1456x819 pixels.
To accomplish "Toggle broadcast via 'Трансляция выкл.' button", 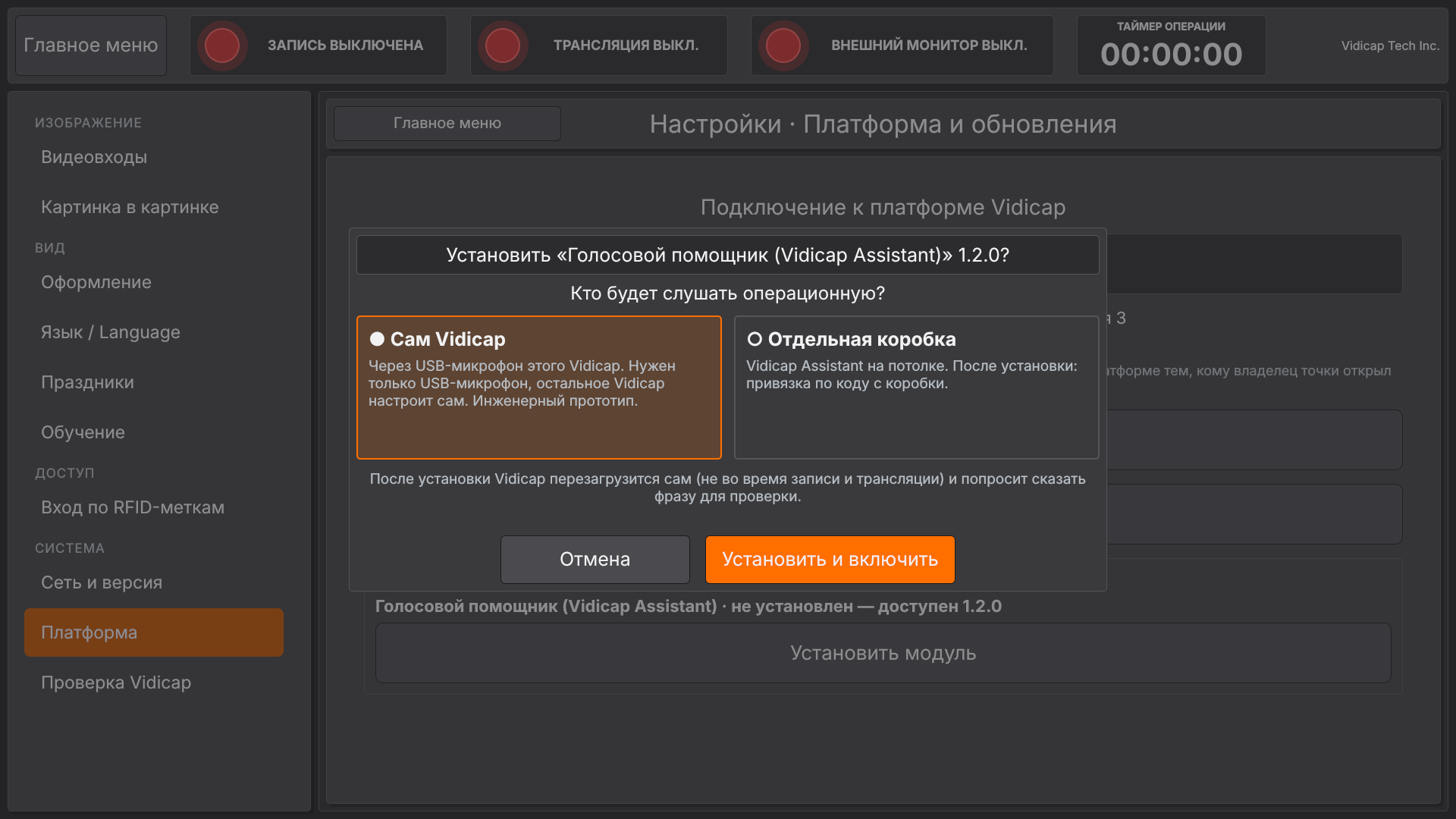I will point(598,45).
